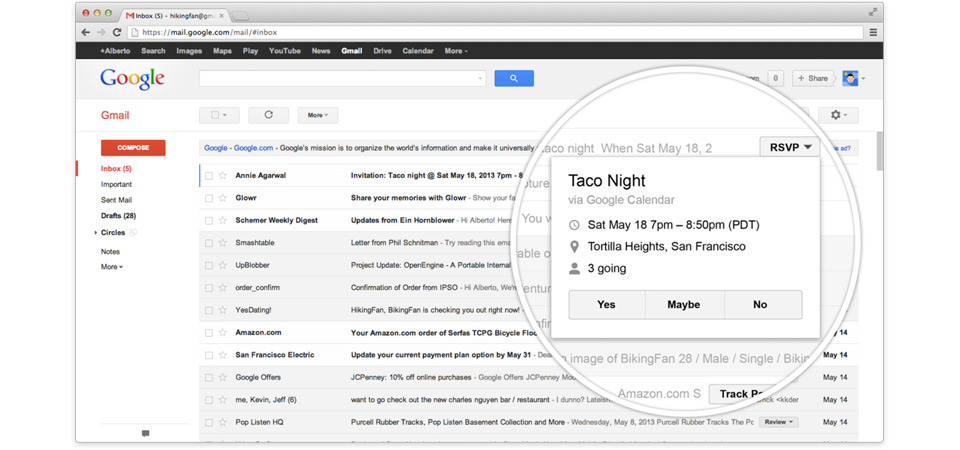Click Gmail refresh button in toolbar
Screen dimensions: 960x450
pyautogui.click(x=268, y=115)
